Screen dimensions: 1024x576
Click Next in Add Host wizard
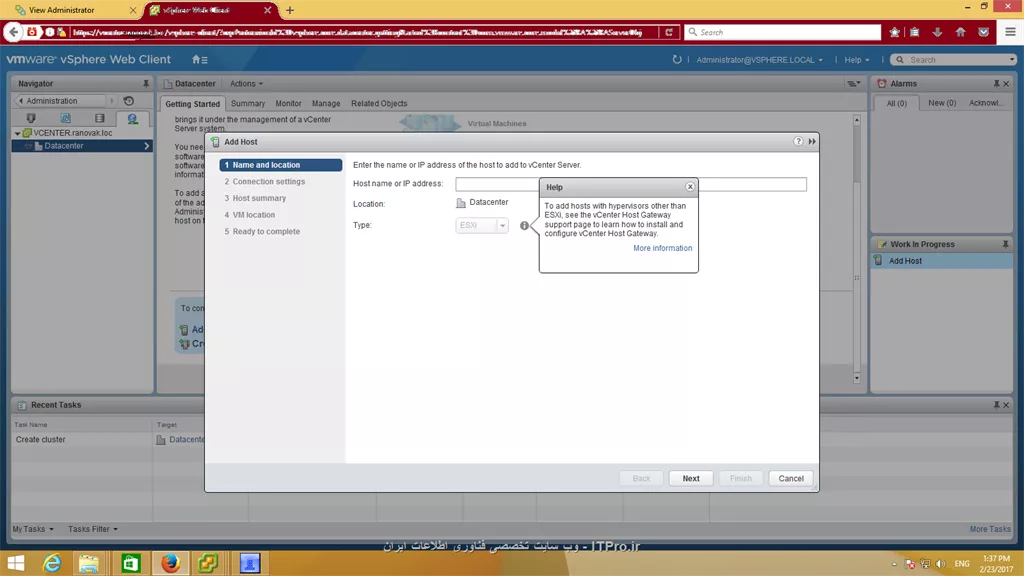[x=691, y=478]
